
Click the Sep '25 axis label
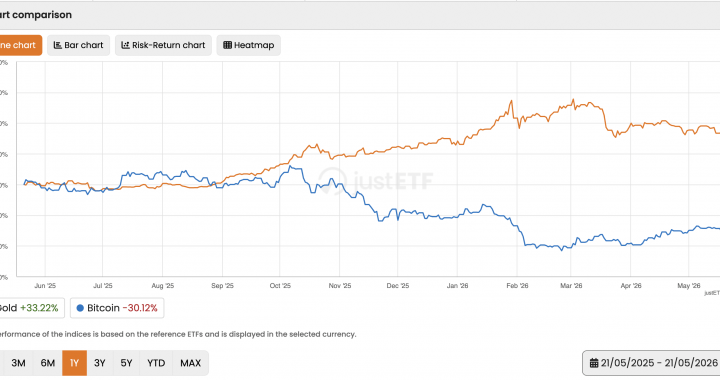[222, 285]
